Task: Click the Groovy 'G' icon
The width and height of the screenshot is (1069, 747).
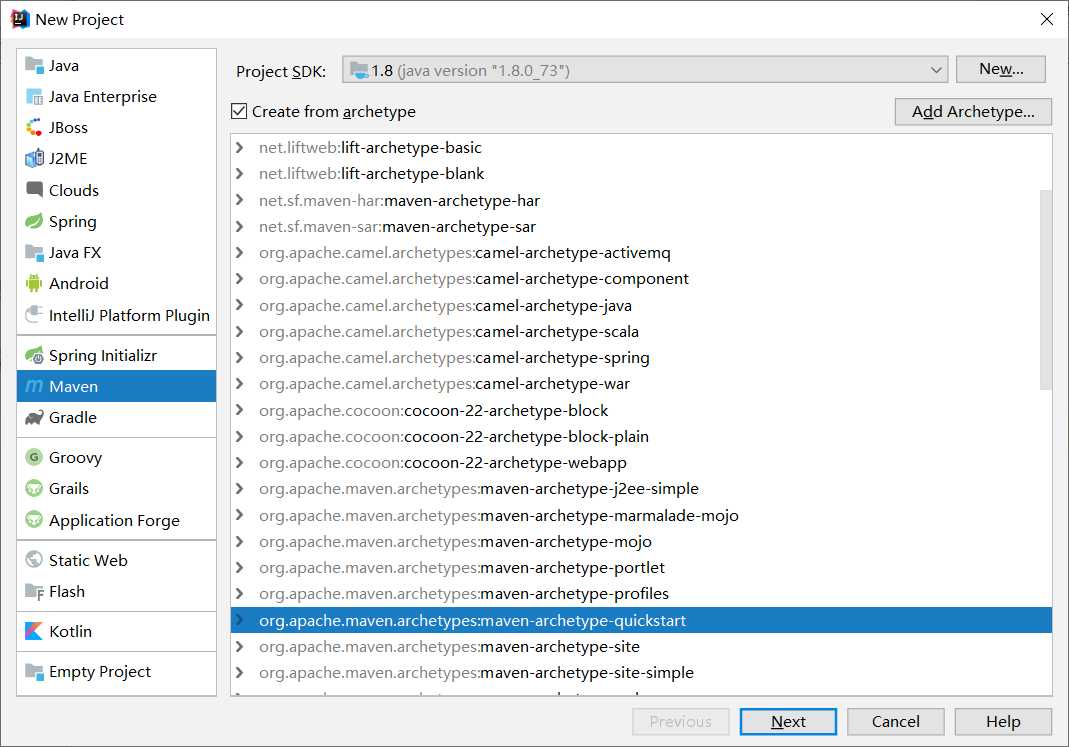Action: click(34, 457)
